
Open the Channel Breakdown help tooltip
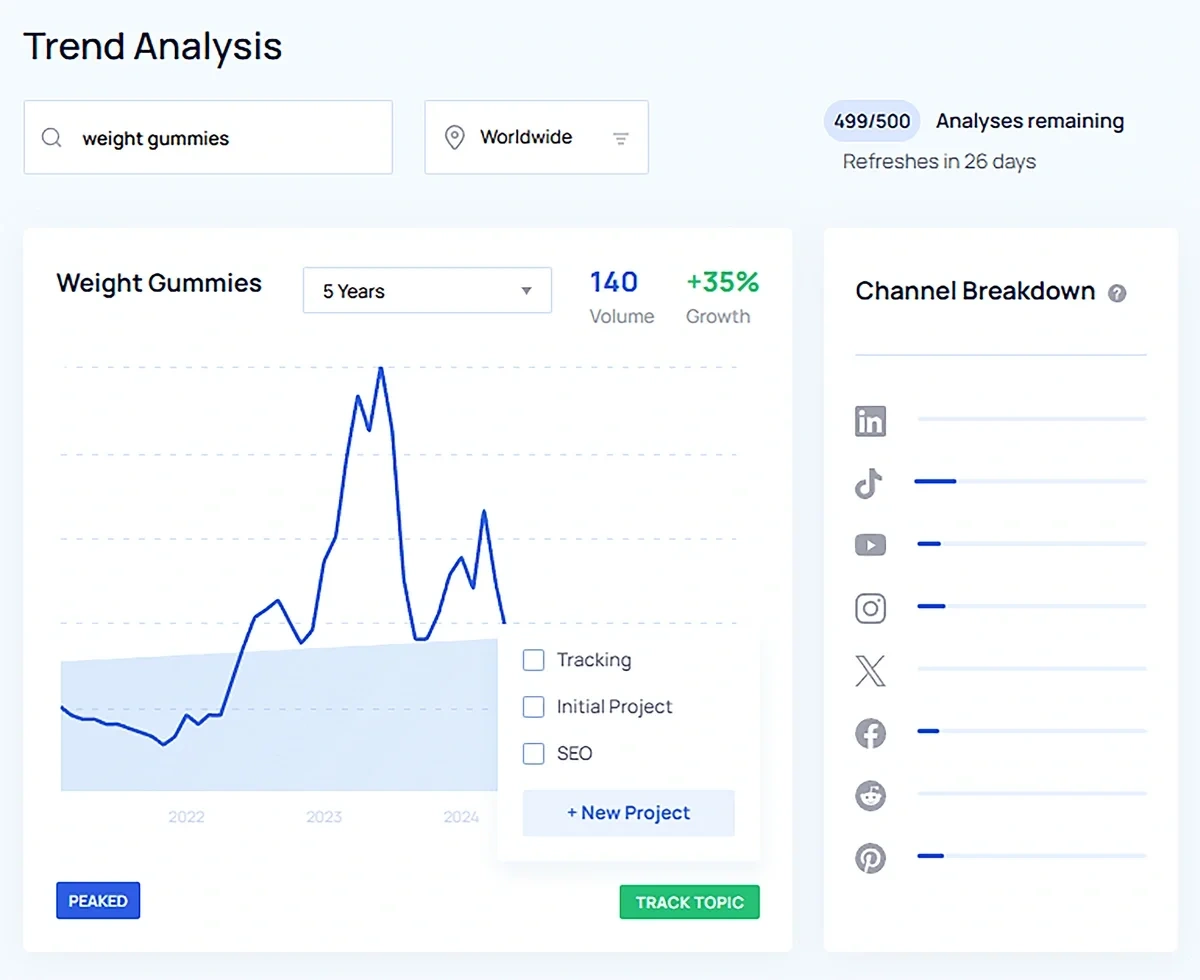1118,293
